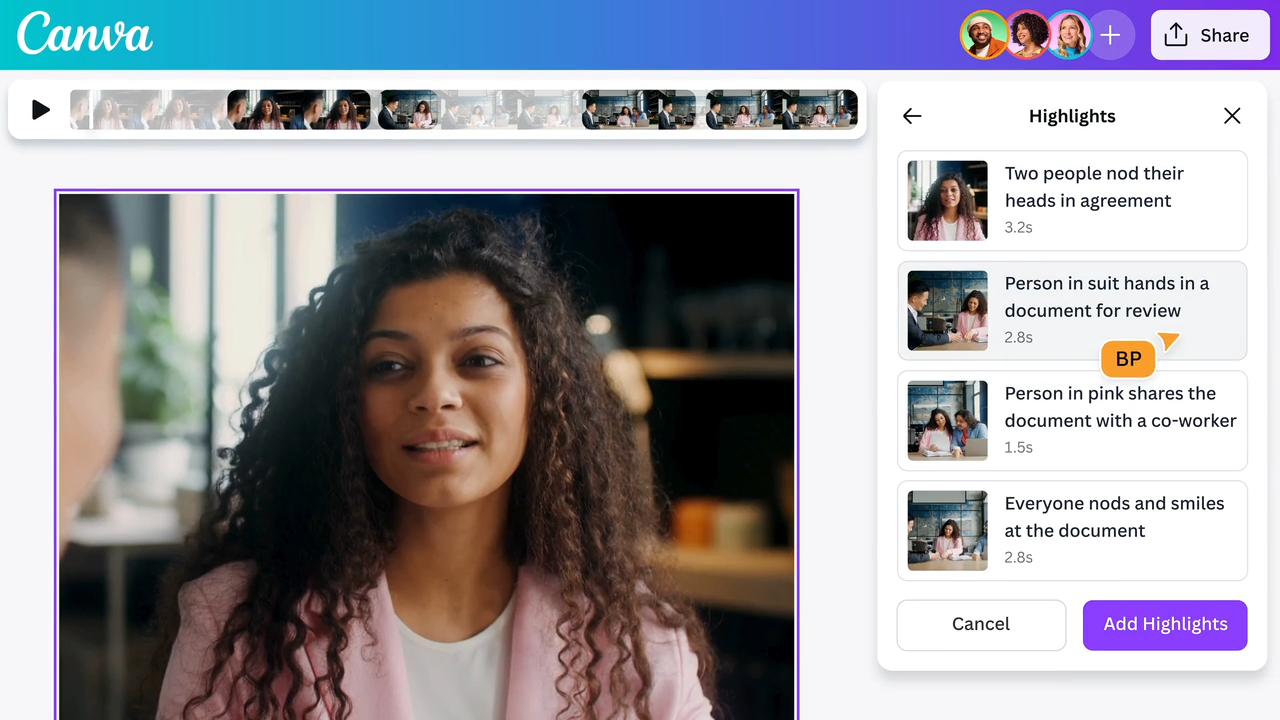The height and width of the screenshot is (720, 1280).
Task: Select 'Two people nod their heads' highlight
Action: 1072,200
